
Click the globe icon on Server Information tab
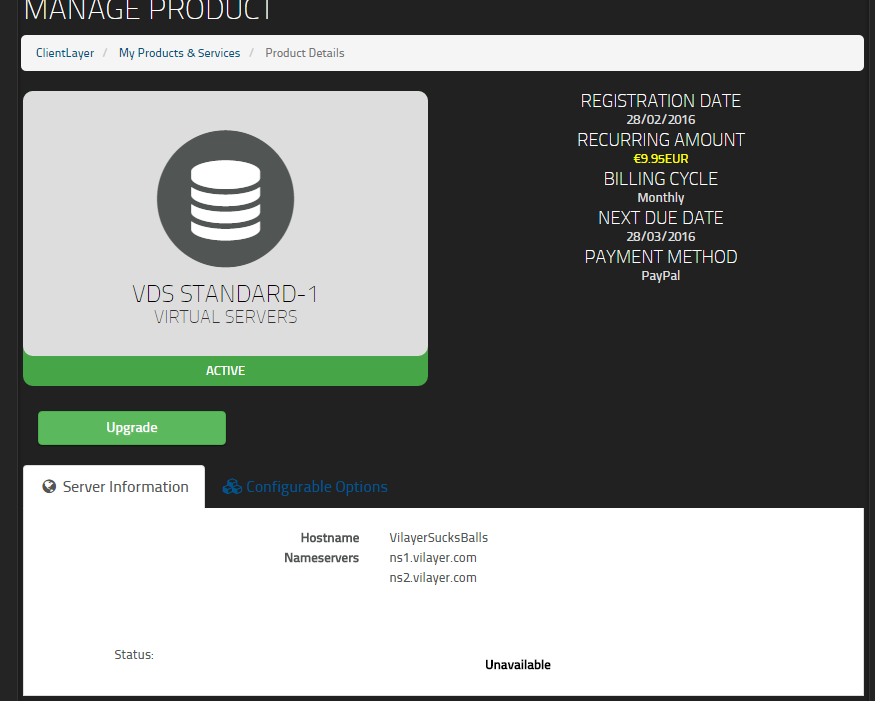[49, 487]
